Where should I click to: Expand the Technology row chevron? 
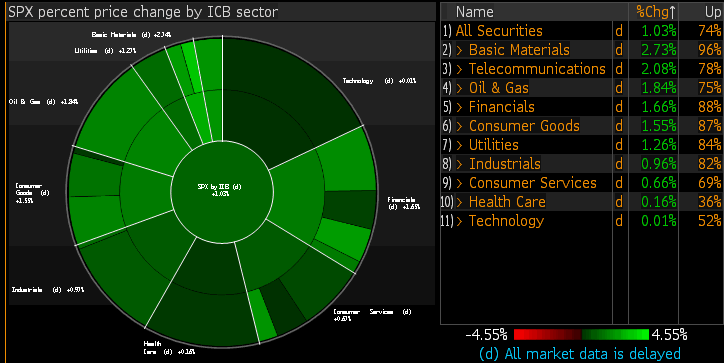pos(459,221)
